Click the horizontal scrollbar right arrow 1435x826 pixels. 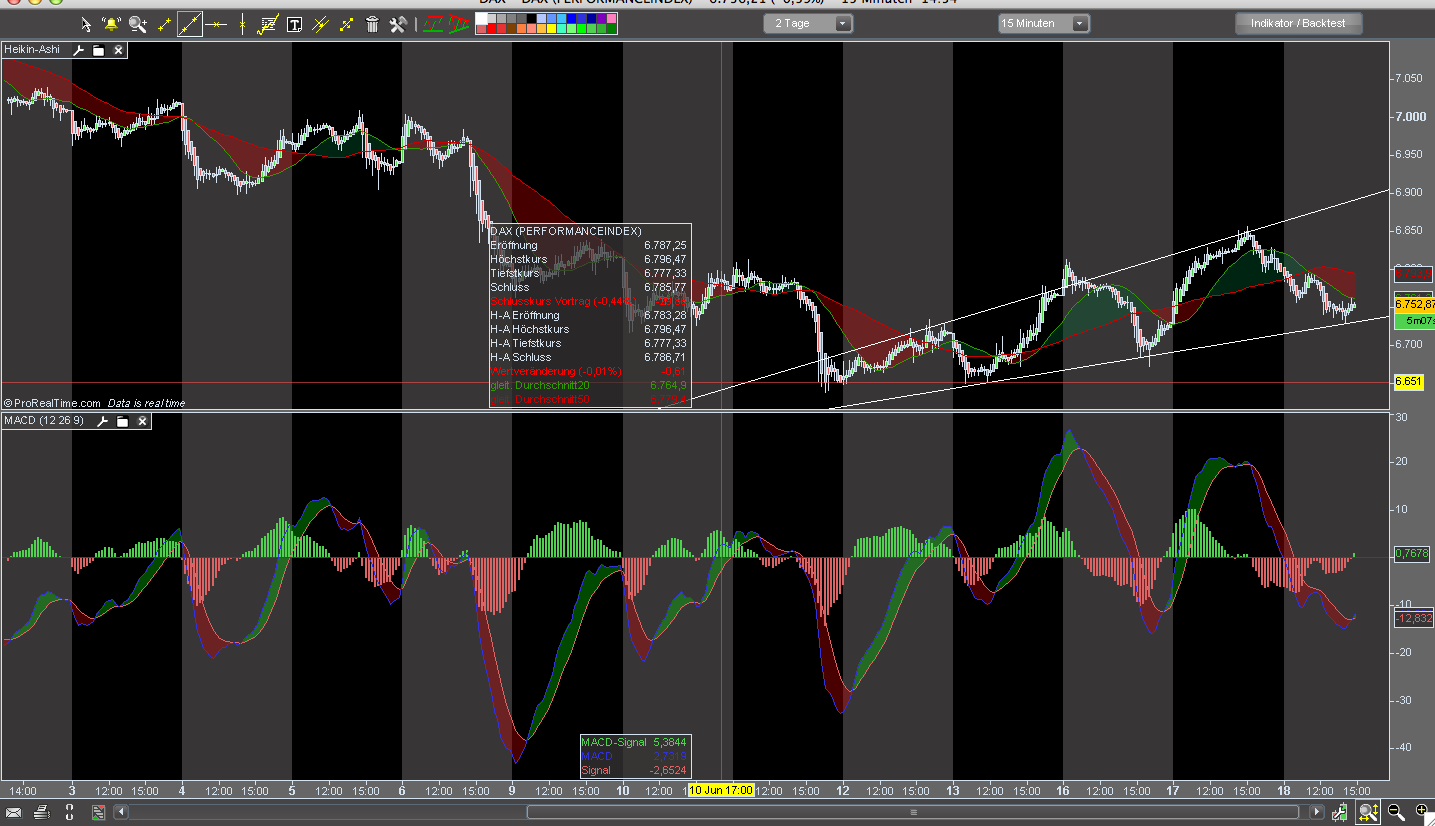(1317, 812)
